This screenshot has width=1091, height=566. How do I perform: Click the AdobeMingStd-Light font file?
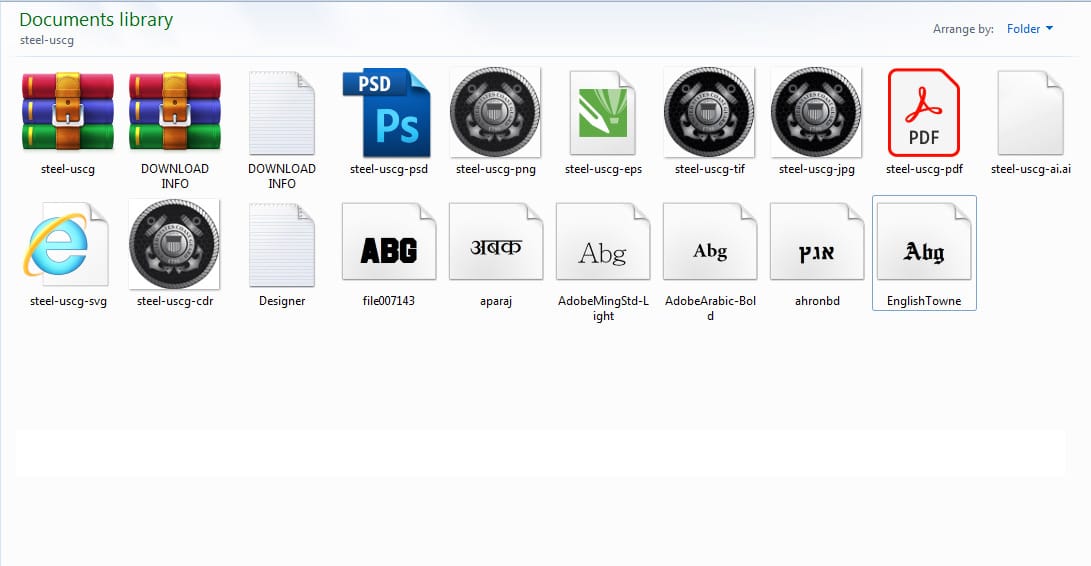click(x=603, y=243)
